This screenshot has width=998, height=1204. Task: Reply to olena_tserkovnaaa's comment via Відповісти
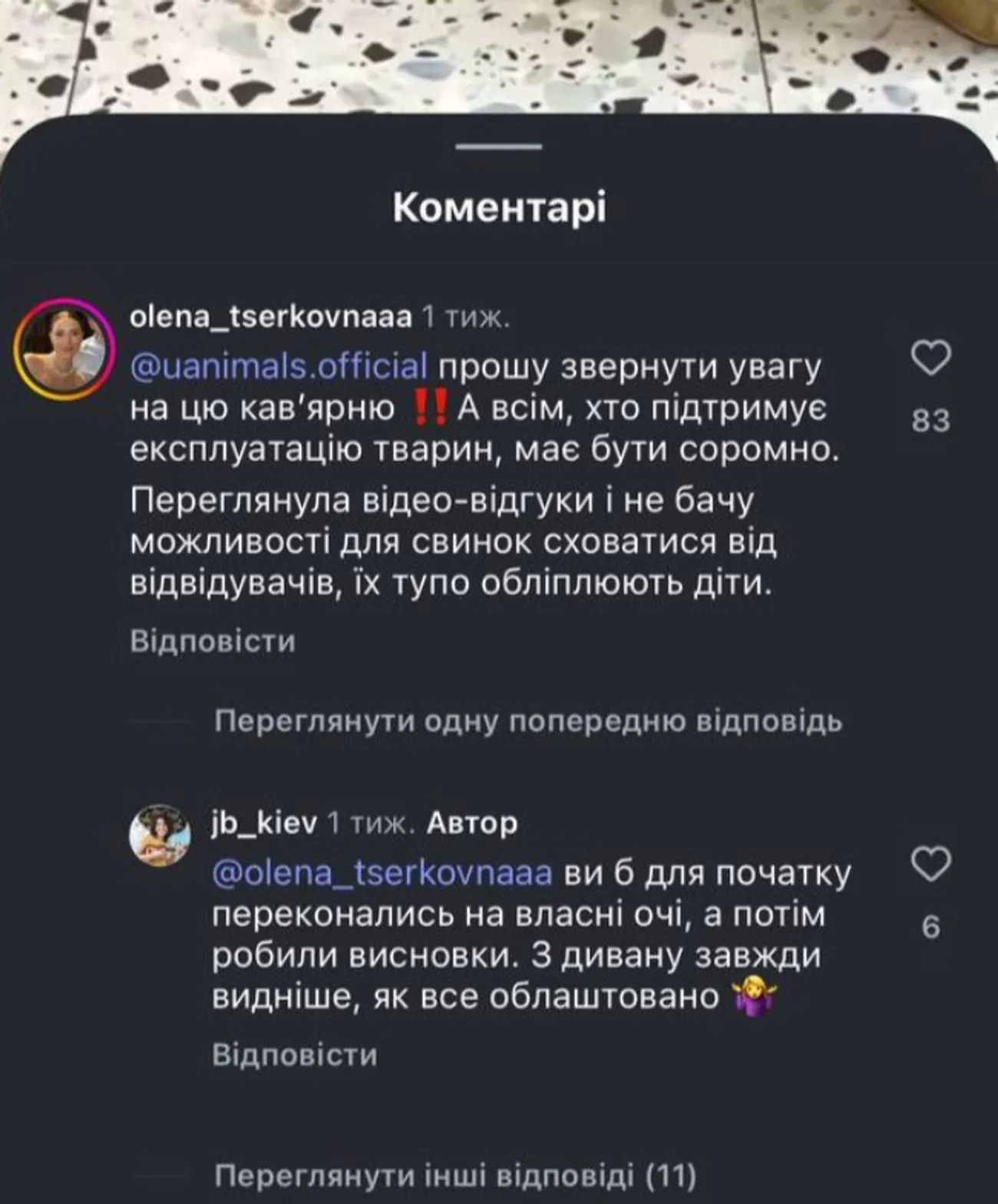click(213, 641)
